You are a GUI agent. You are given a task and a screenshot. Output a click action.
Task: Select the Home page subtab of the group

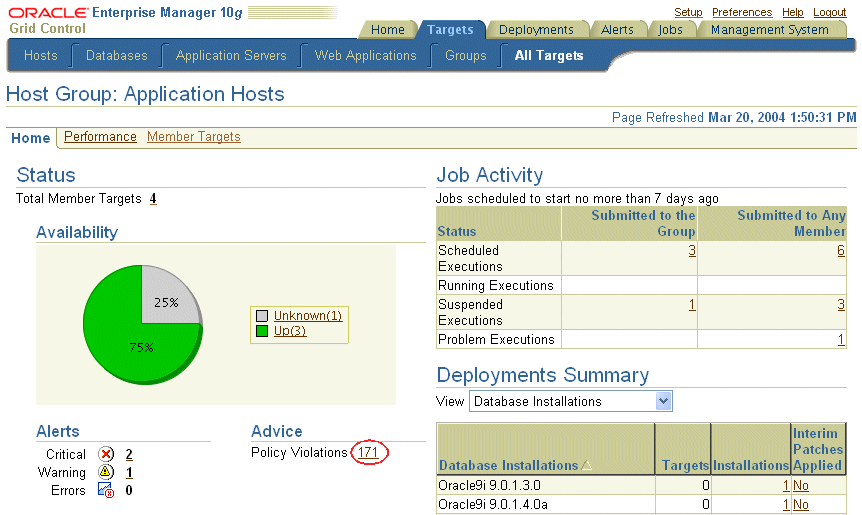[31, 138]
